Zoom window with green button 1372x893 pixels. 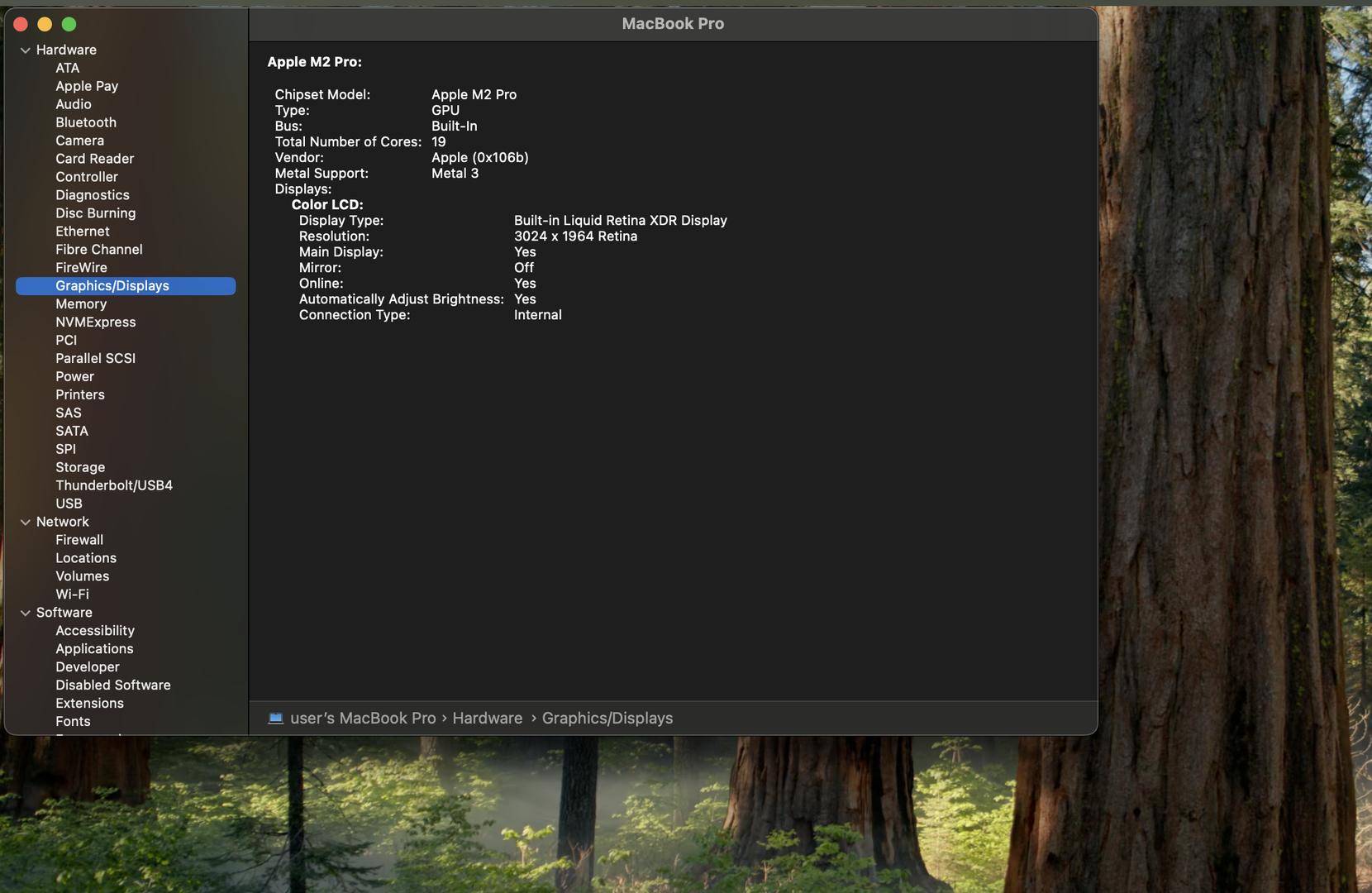69,25
